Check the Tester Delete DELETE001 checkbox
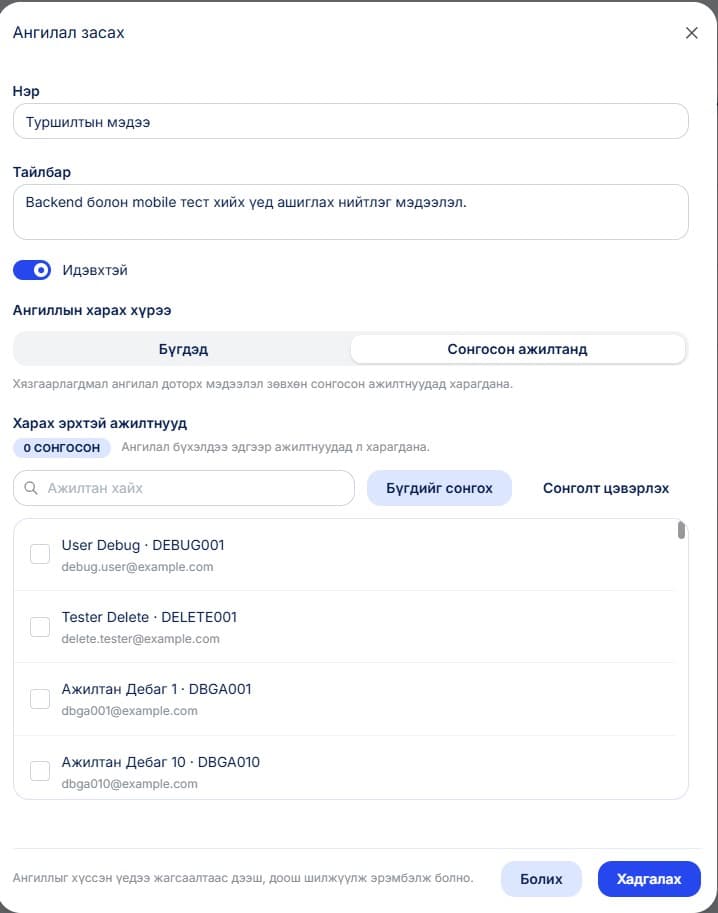The image size is (718, 913). (40, 627)
